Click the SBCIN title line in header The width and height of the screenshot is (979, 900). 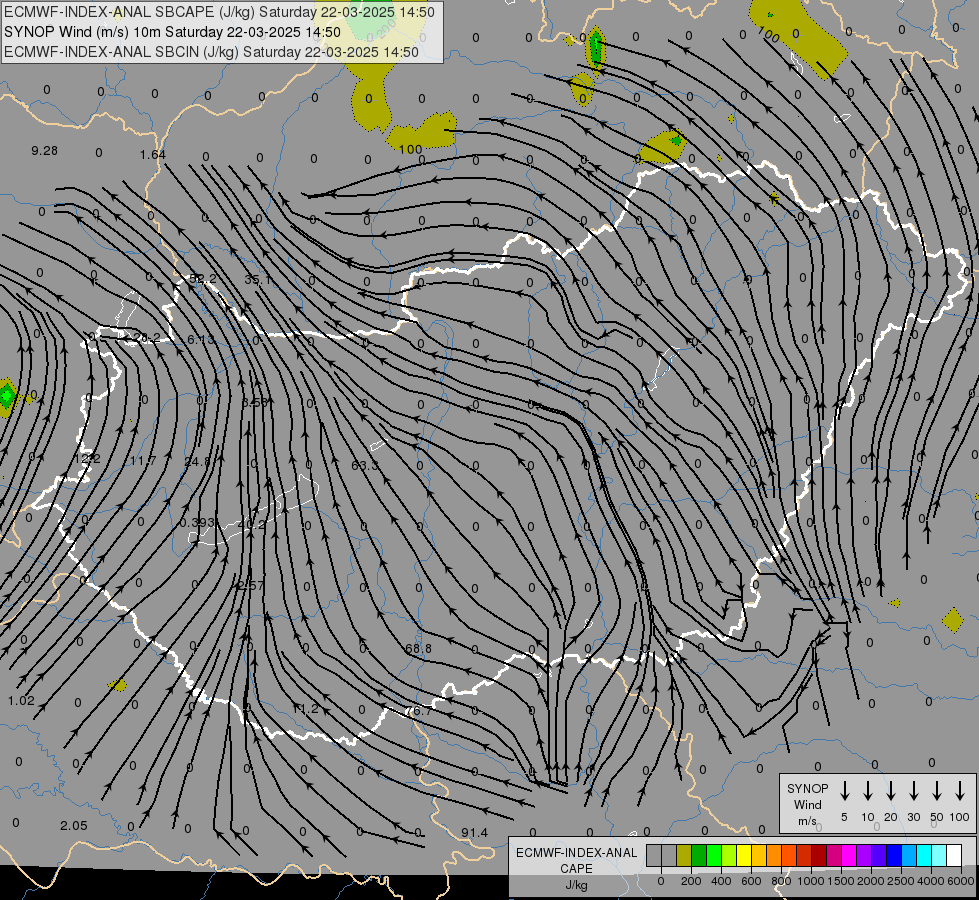(211, 52)
